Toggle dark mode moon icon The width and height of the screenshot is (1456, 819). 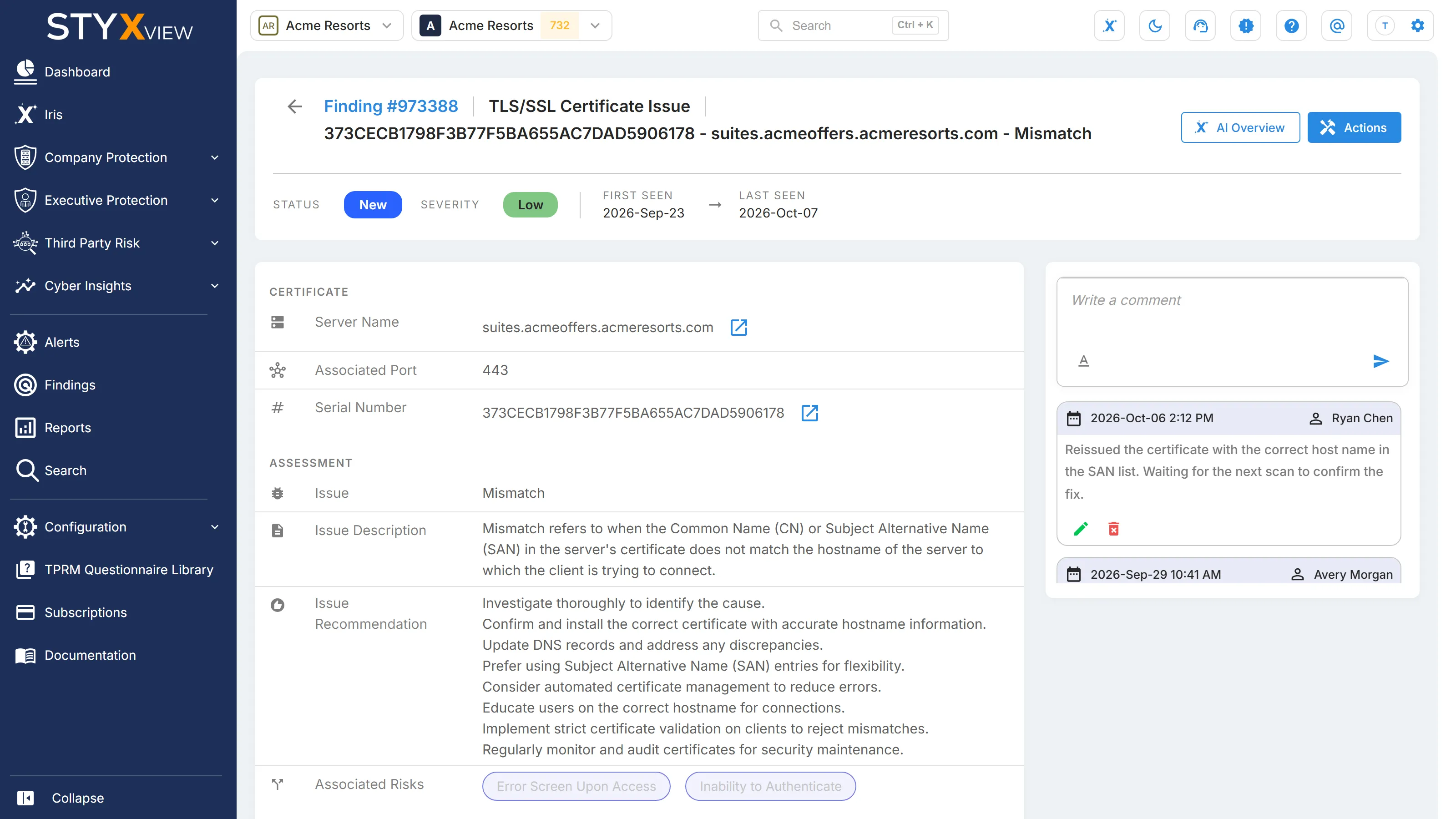pos(1155,25)
